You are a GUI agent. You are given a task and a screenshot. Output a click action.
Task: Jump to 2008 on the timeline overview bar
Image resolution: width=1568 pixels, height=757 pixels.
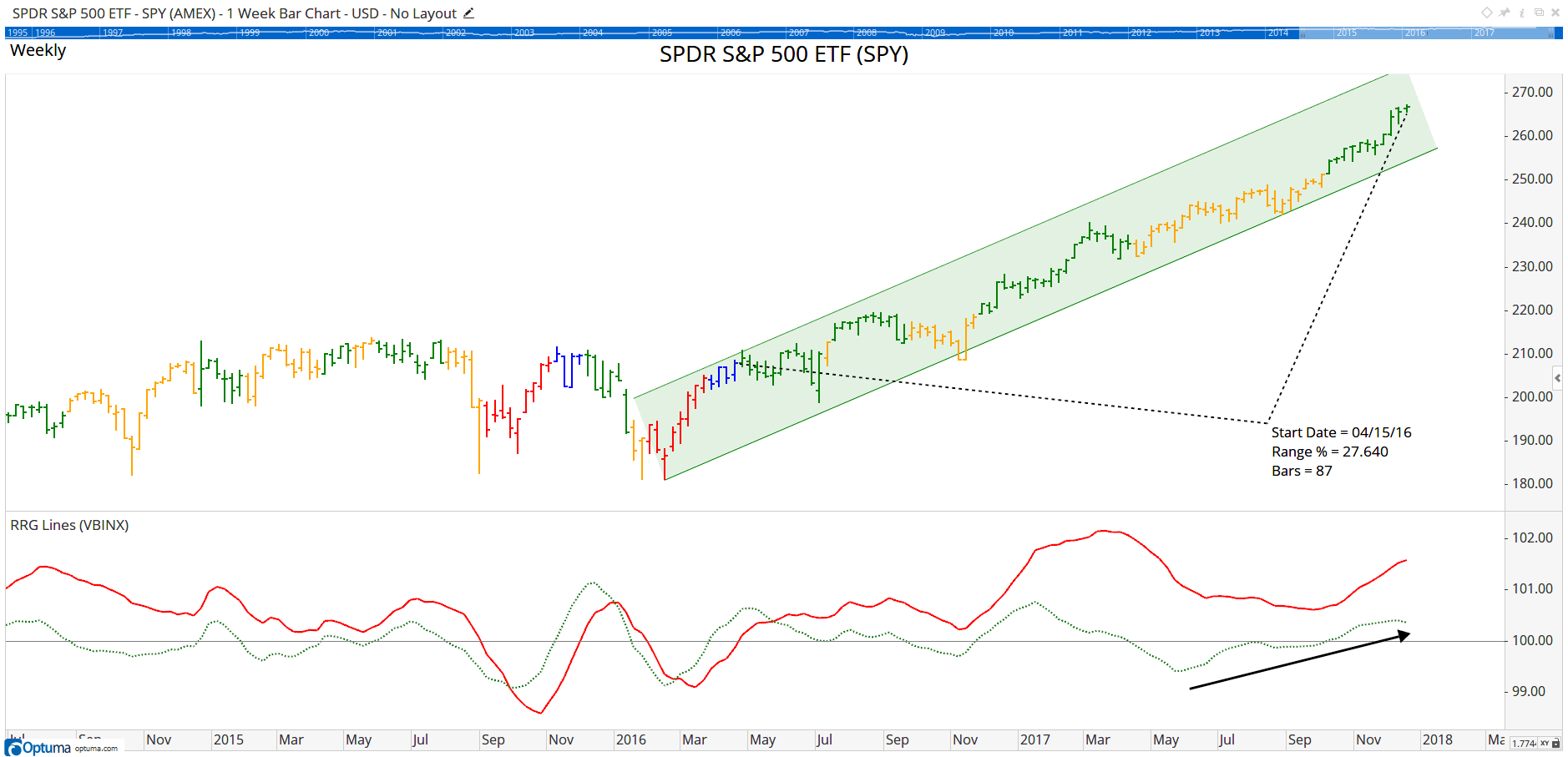tap(867, 33)
